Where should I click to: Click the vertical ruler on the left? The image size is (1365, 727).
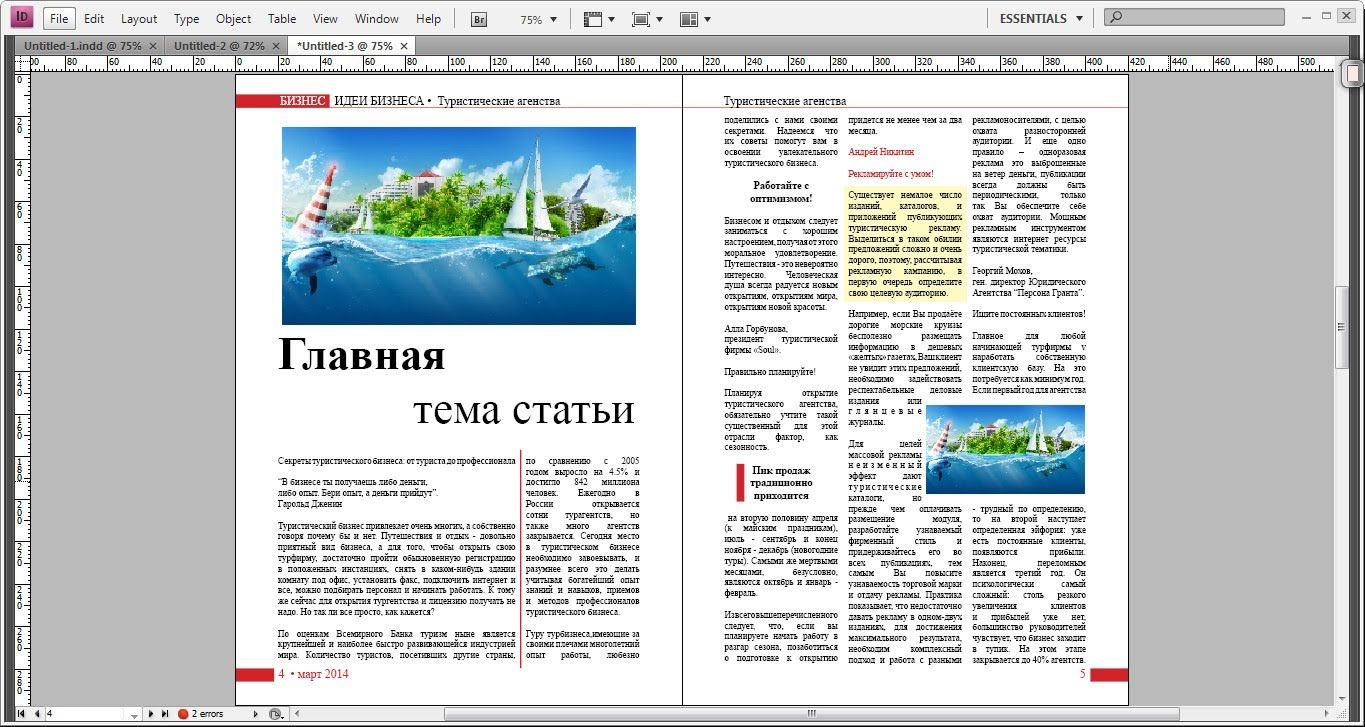22,388
